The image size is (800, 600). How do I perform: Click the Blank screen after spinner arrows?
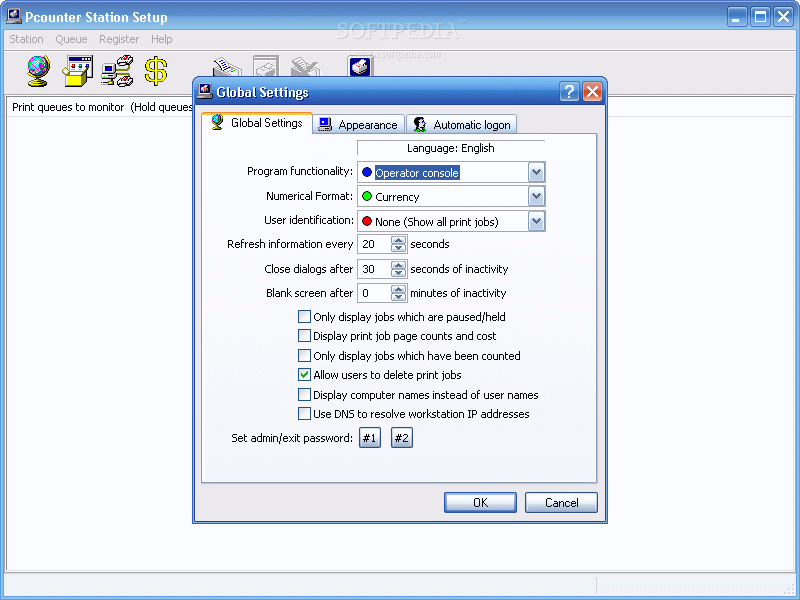tap(398, 293)
